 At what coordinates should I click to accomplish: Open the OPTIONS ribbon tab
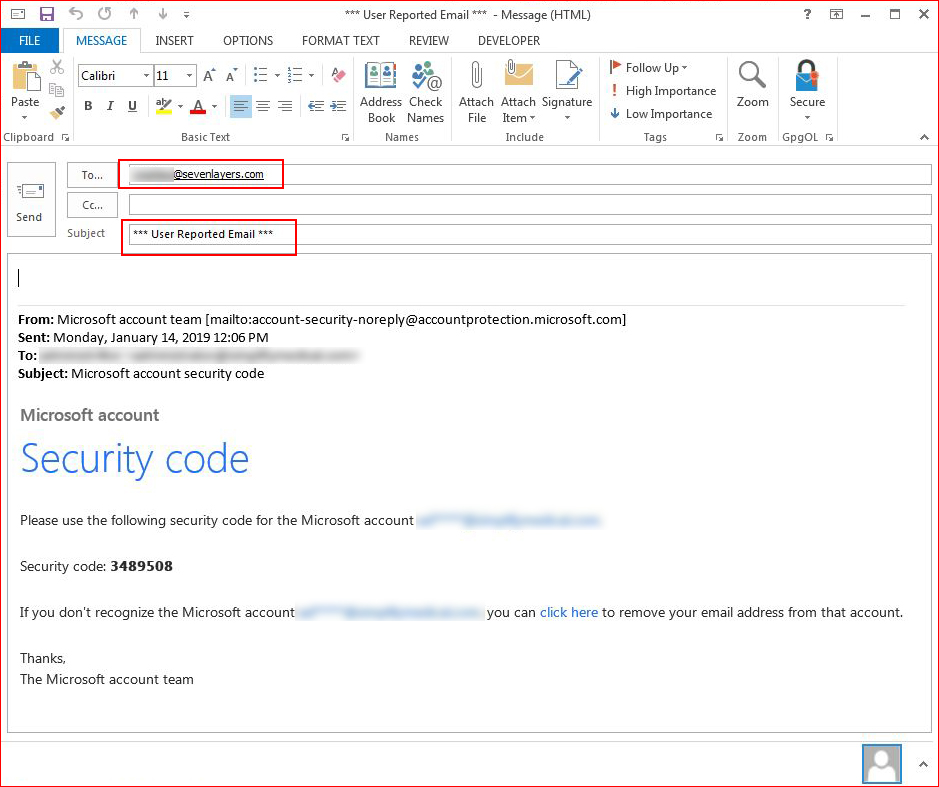[x=248, y=41]
